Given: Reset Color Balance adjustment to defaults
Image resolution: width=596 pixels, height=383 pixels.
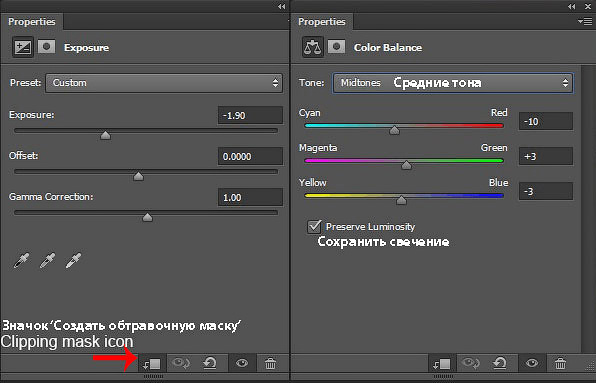Looking at the screenshot, I should tap(499, 364).
